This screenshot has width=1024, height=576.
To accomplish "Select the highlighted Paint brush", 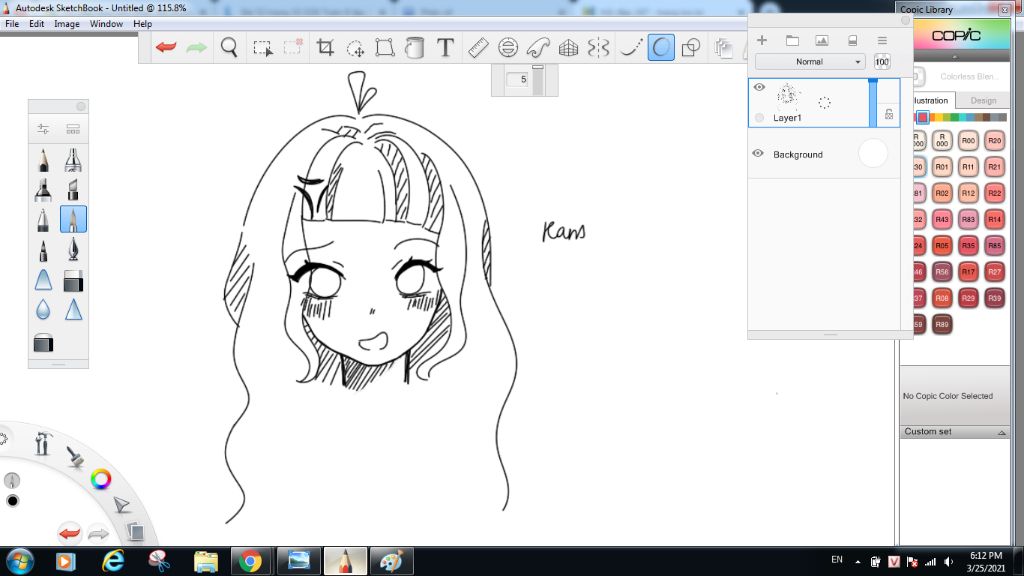I will tap(73, 219).
